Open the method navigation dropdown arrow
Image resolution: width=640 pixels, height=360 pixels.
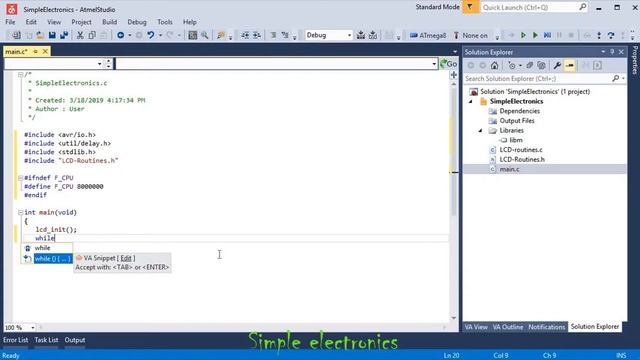[434, 64]
